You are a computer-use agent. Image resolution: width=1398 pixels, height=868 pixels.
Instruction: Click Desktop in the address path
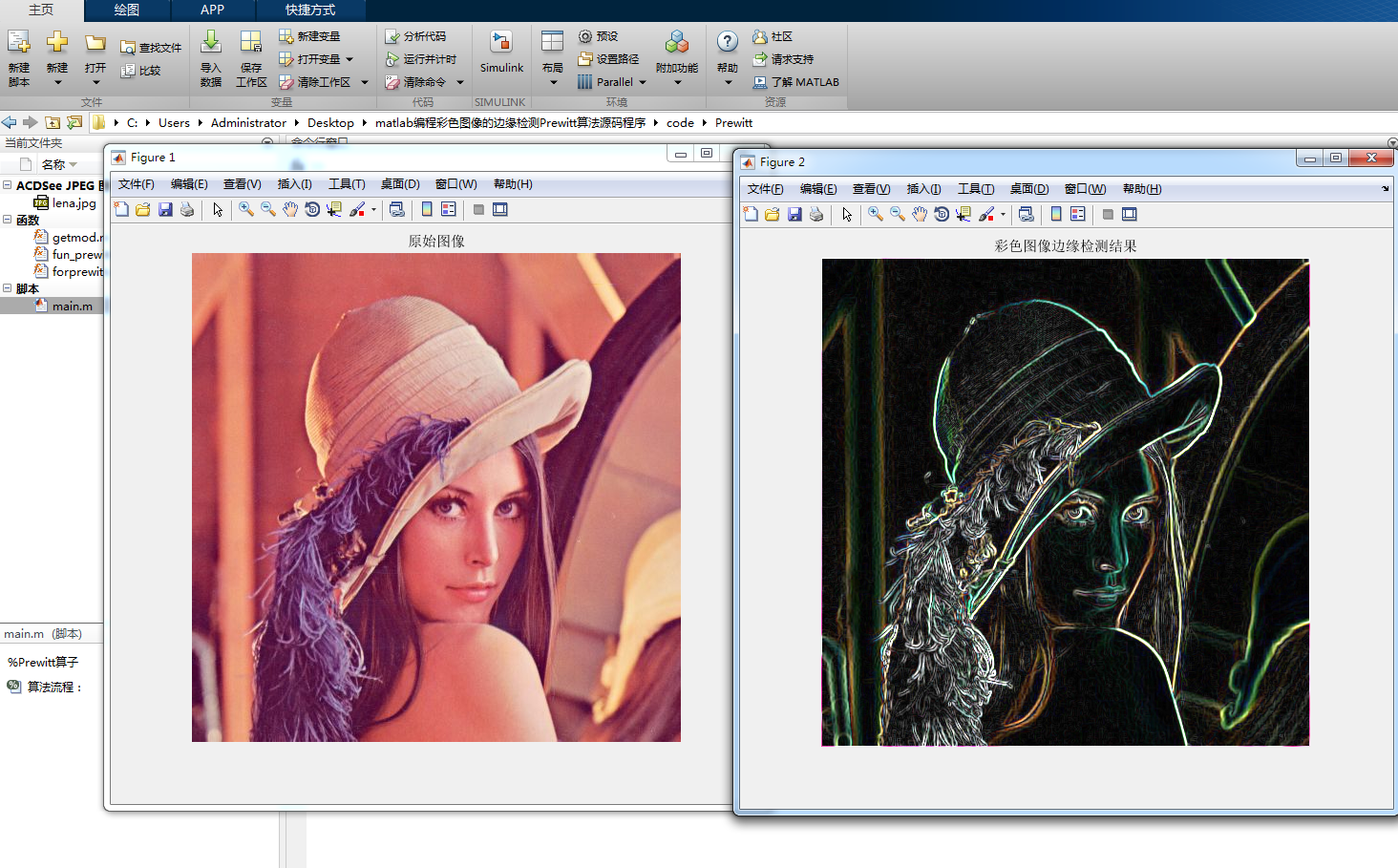click(x=330, y=122)
